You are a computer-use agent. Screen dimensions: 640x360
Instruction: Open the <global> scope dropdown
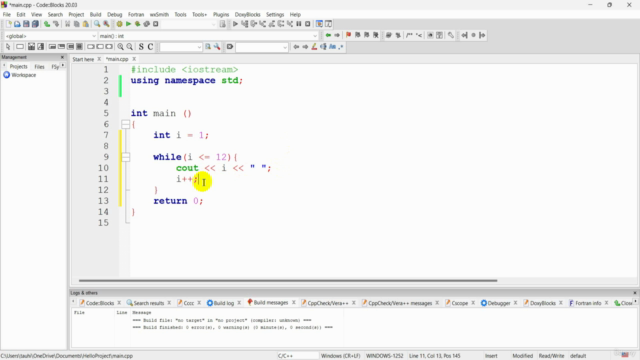(x=51, y=36)
